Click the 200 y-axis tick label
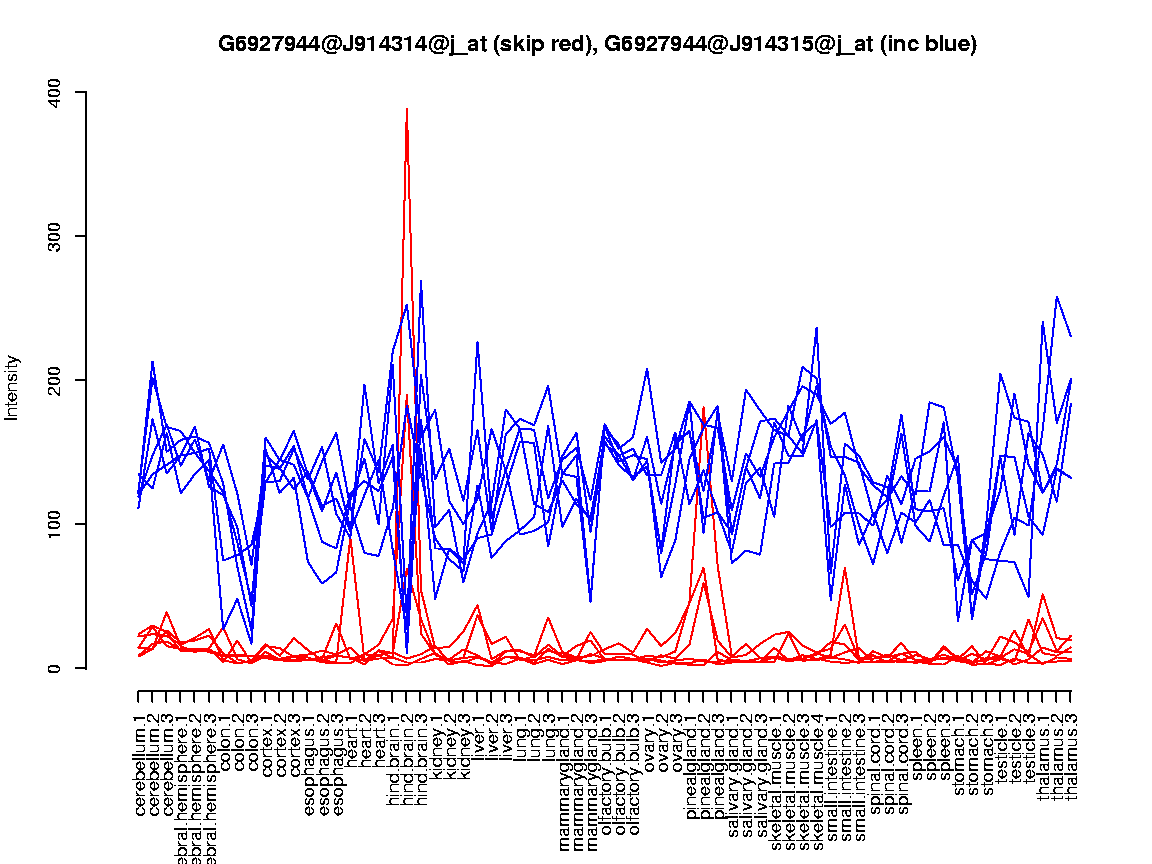 pos(53,380)
